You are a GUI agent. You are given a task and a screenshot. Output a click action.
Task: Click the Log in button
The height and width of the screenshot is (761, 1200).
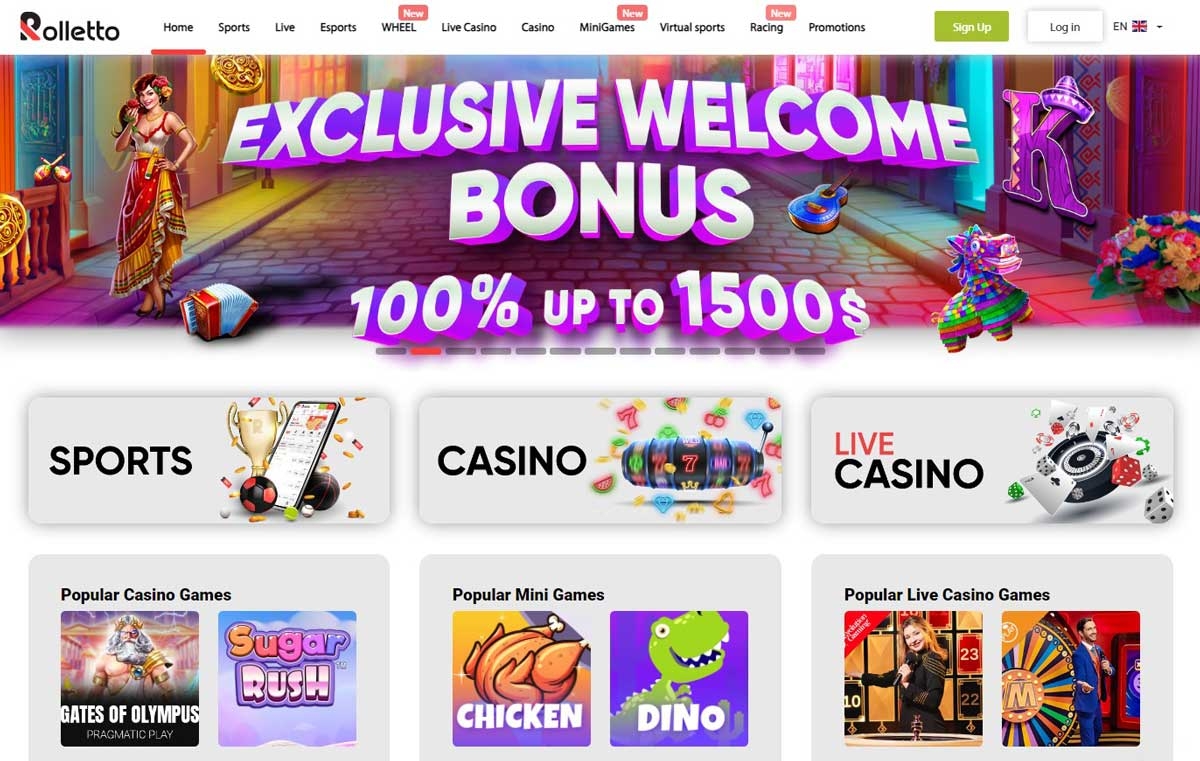tap(1065, 27)
